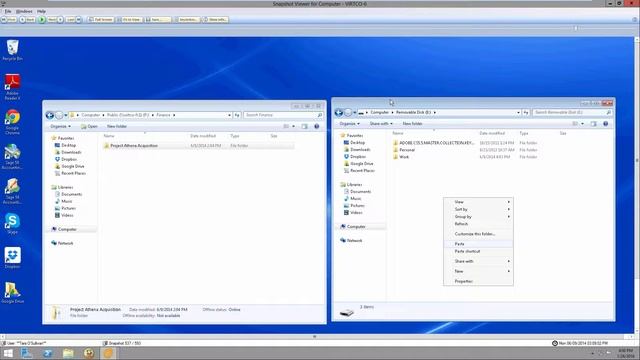The image size is (640, 360).
Task: Open the New submenu in context menu
Action: 478,271
